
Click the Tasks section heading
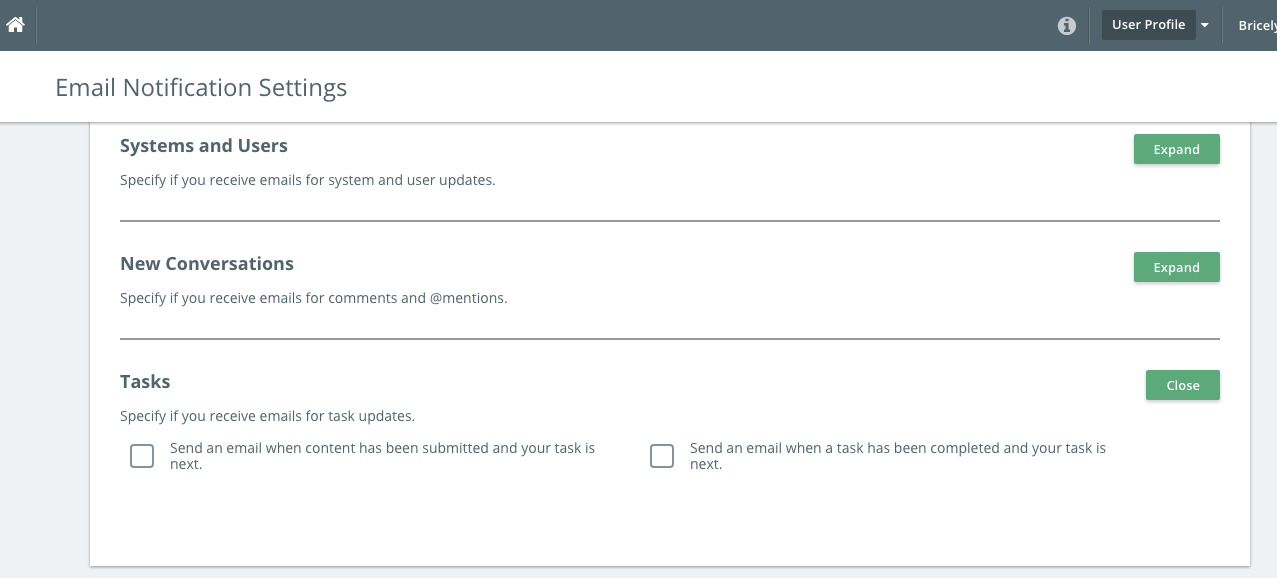[x=145, y=382]
